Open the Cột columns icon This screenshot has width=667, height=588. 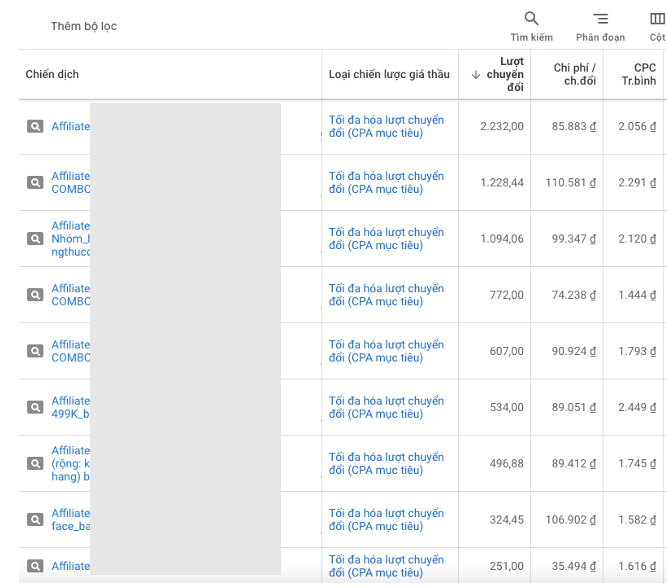coord(657,19)
